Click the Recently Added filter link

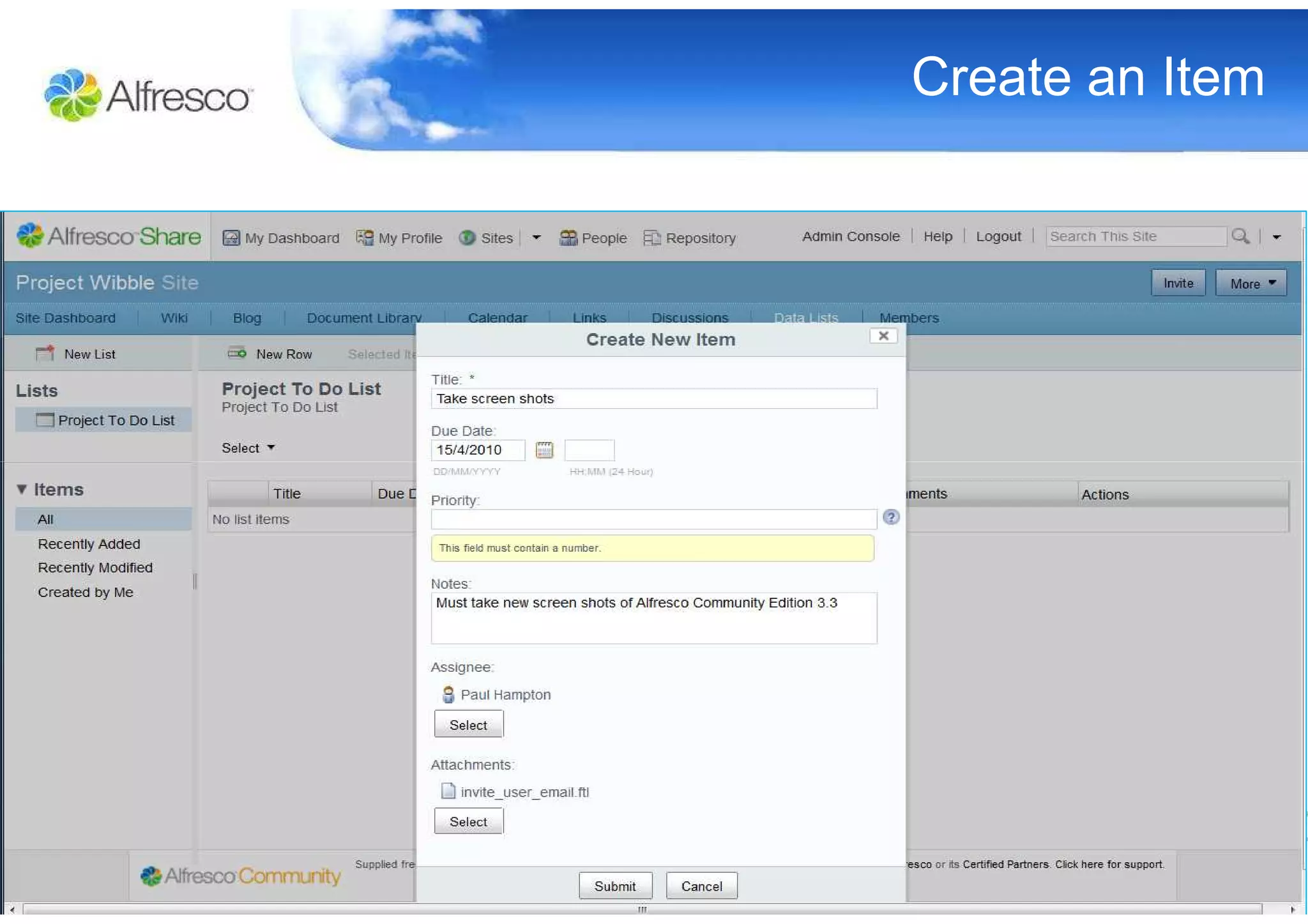[89, 544]
